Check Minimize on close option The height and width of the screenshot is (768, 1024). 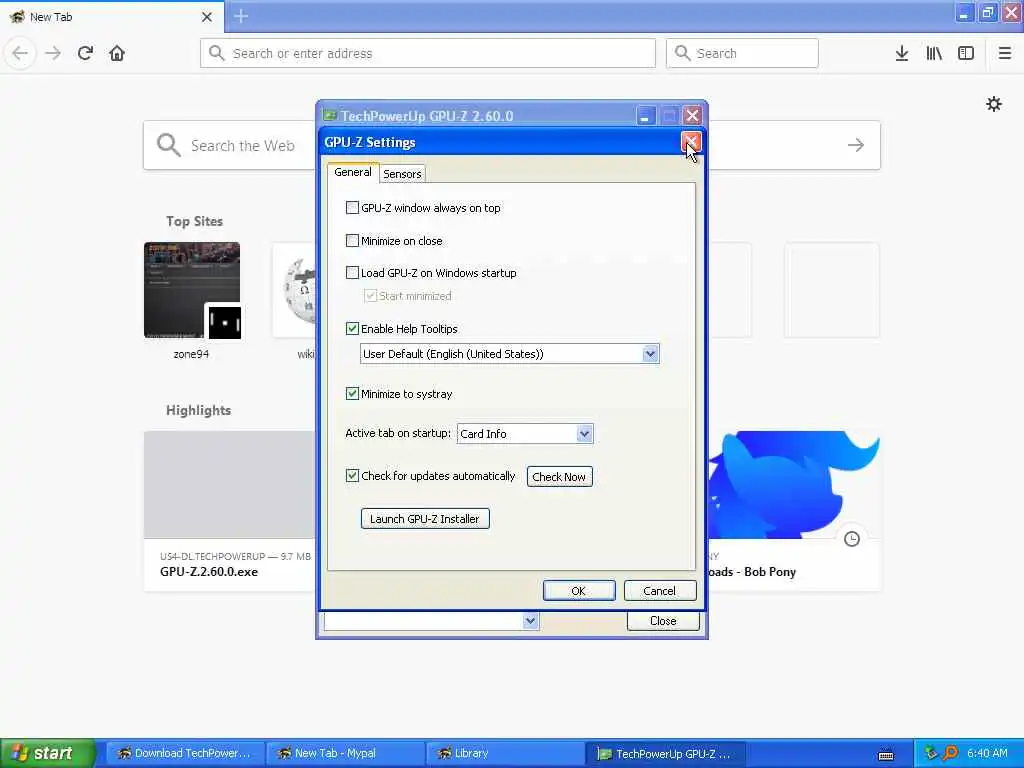pyautogui.click(x=352, y=240)
